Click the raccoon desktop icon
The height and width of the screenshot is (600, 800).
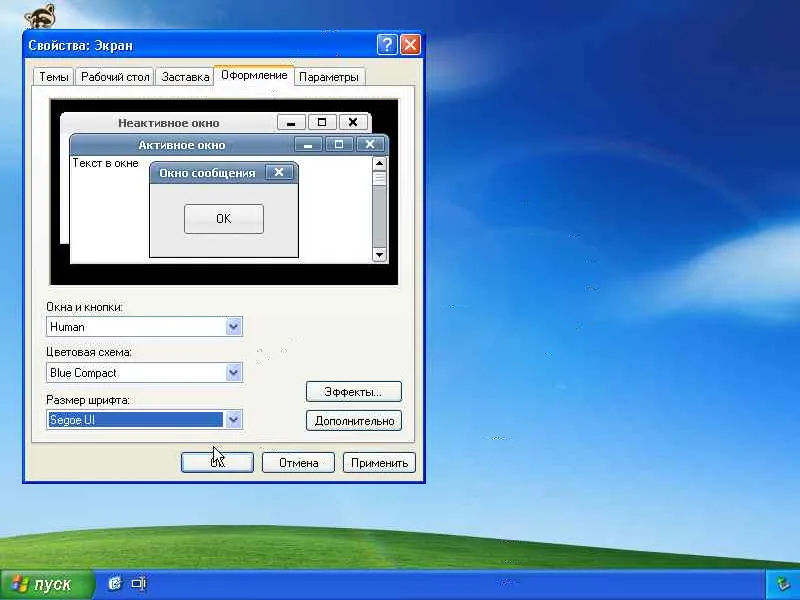click(x=40, y=17)
